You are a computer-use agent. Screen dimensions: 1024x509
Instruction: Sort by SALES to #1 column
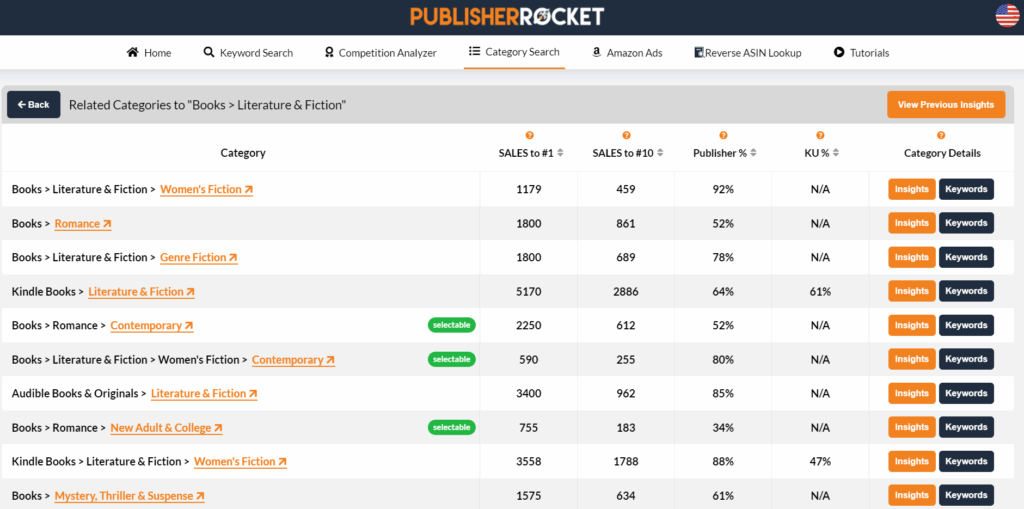click(560, 153)
